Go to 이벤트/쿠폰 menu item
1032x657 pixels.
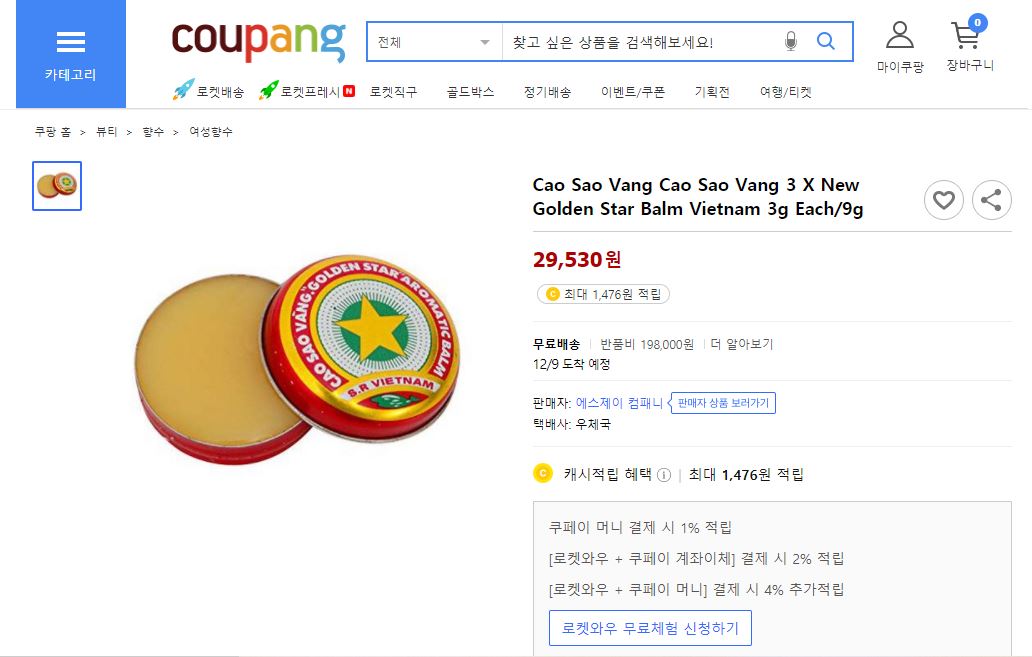632,92
